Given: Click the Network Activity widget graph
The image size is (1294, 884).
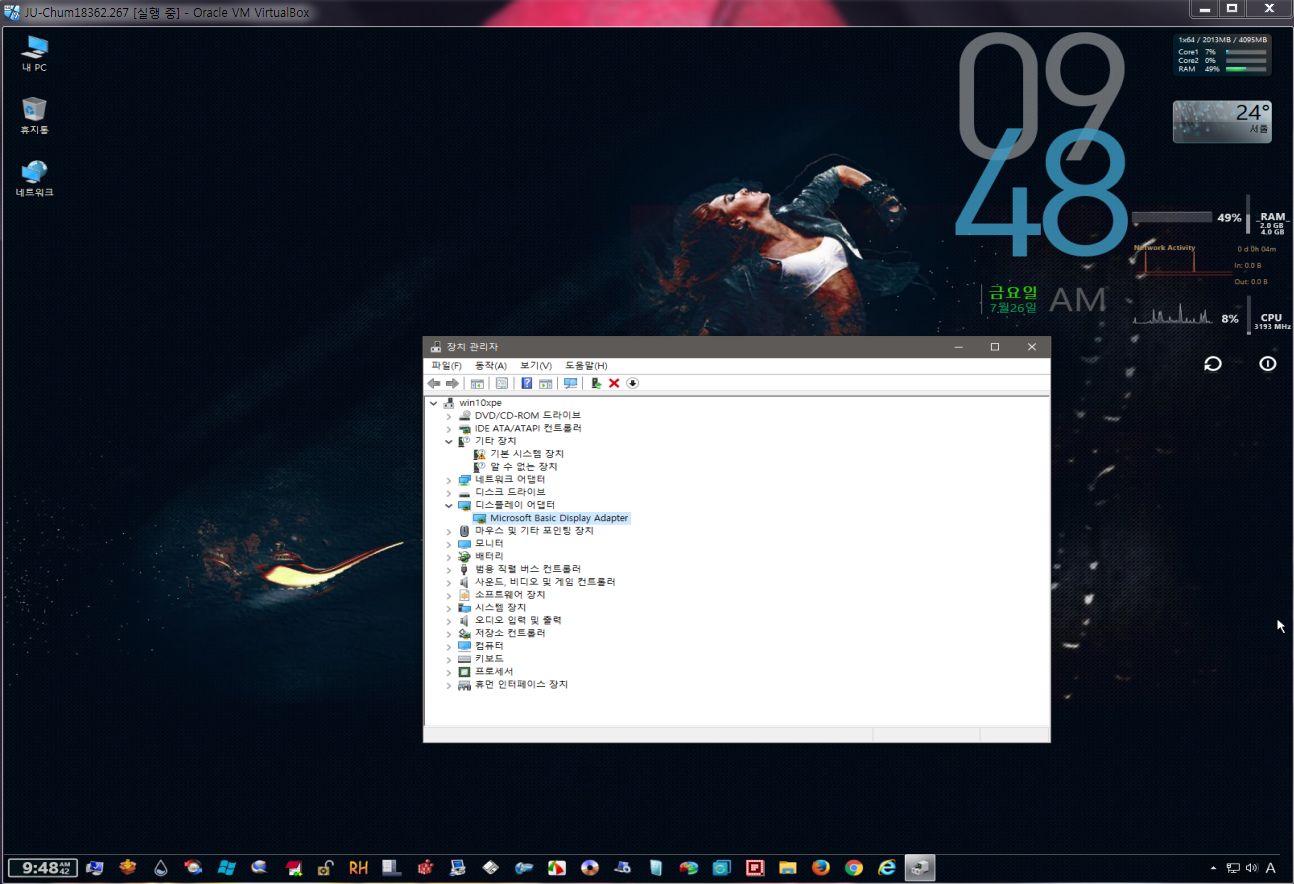Looking at the screenshot, I should pyautogui.click(x=1182, y=261).
